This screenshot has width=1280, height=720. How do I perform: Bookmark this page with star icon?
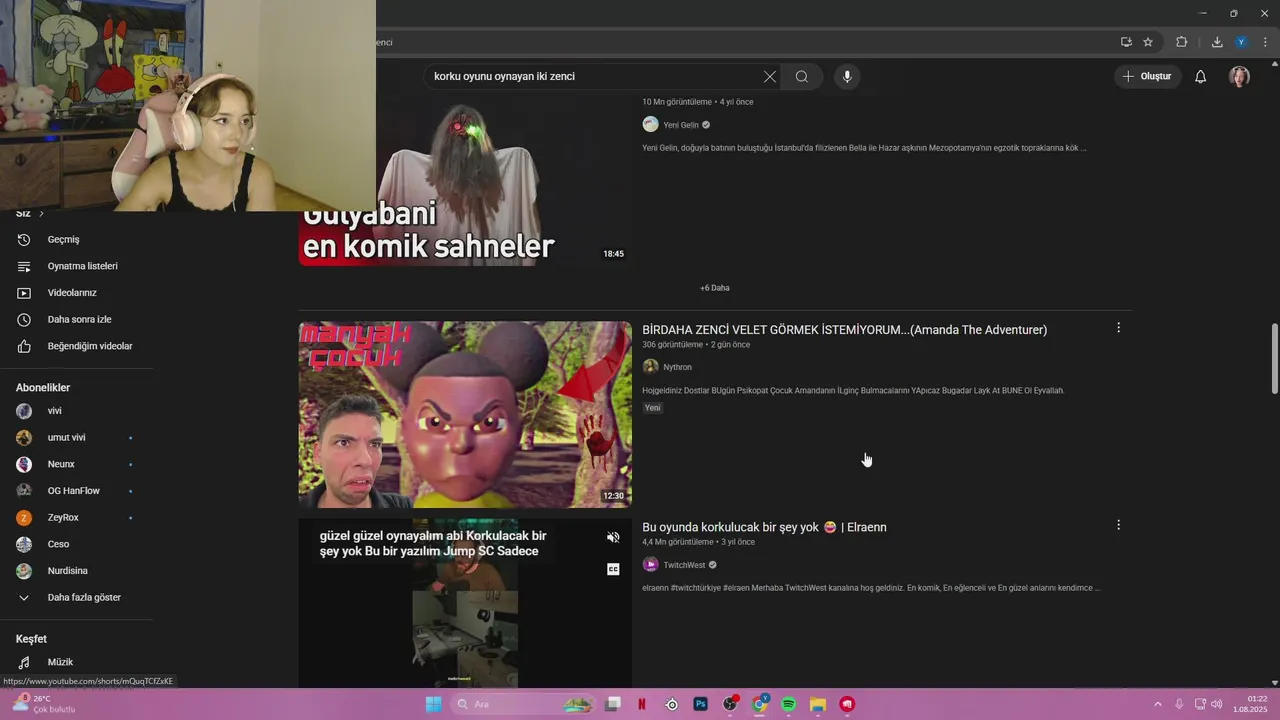coord(1148,42)
